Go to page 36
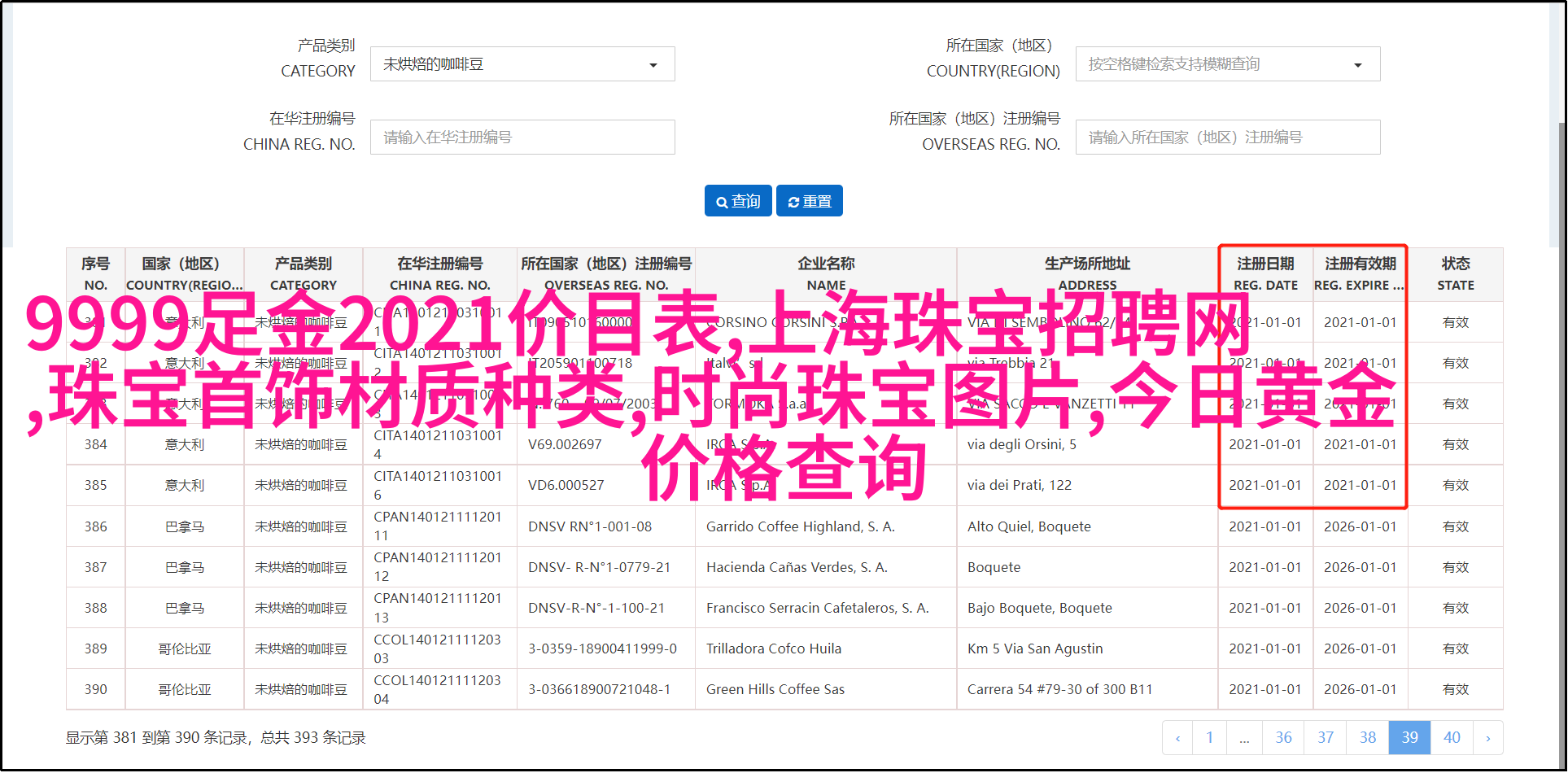Screen dimensions: 1568x773 pos(1283,738)
